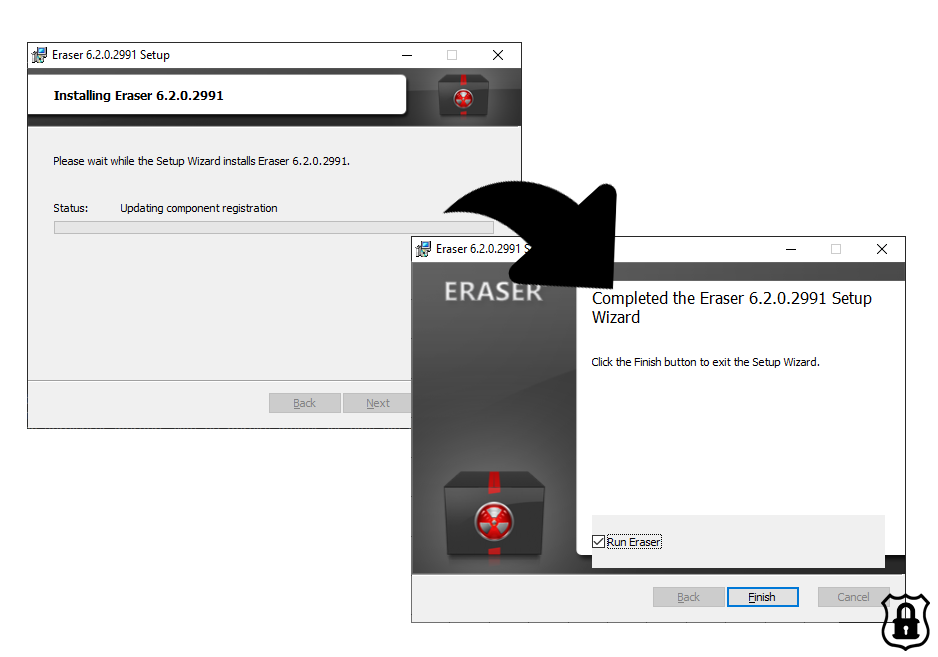Click the Installing Eraser 6.2.0.2991 header

coord(138,96)
